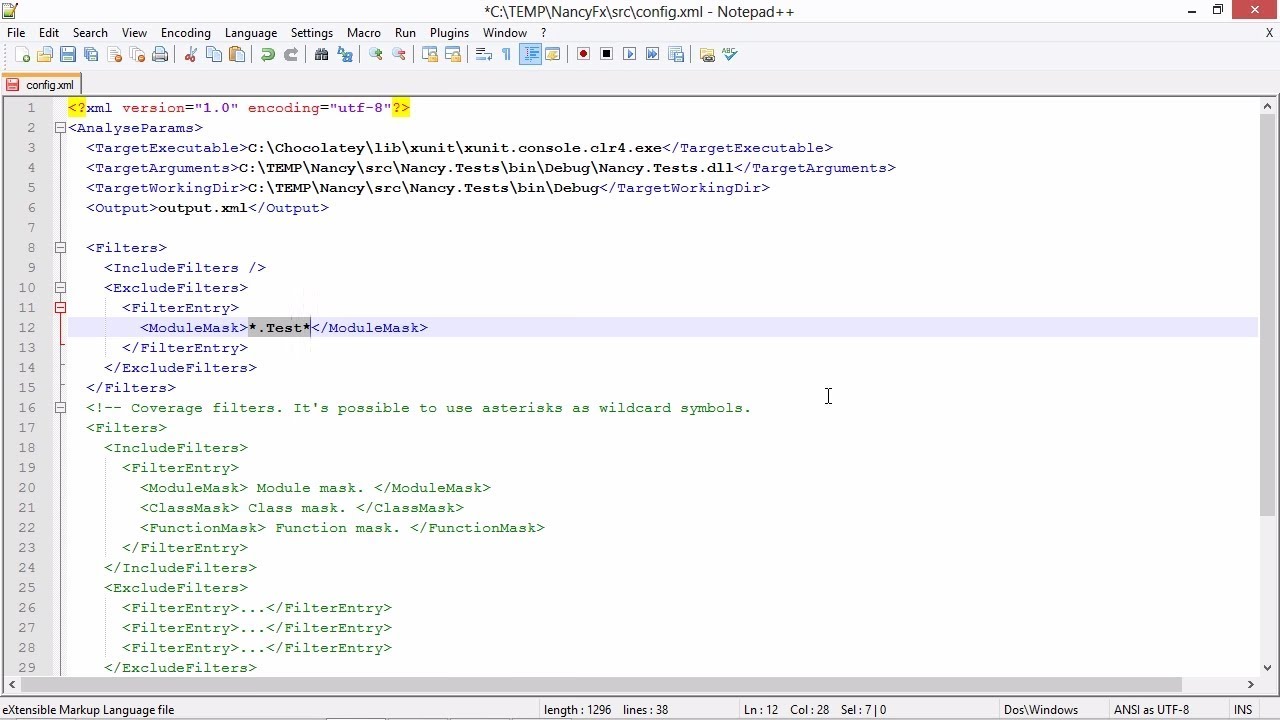Click the Save All toolbar icon
Image resolution: width=1280 pixels, height=720 pixels.
[x=91, y=55]
